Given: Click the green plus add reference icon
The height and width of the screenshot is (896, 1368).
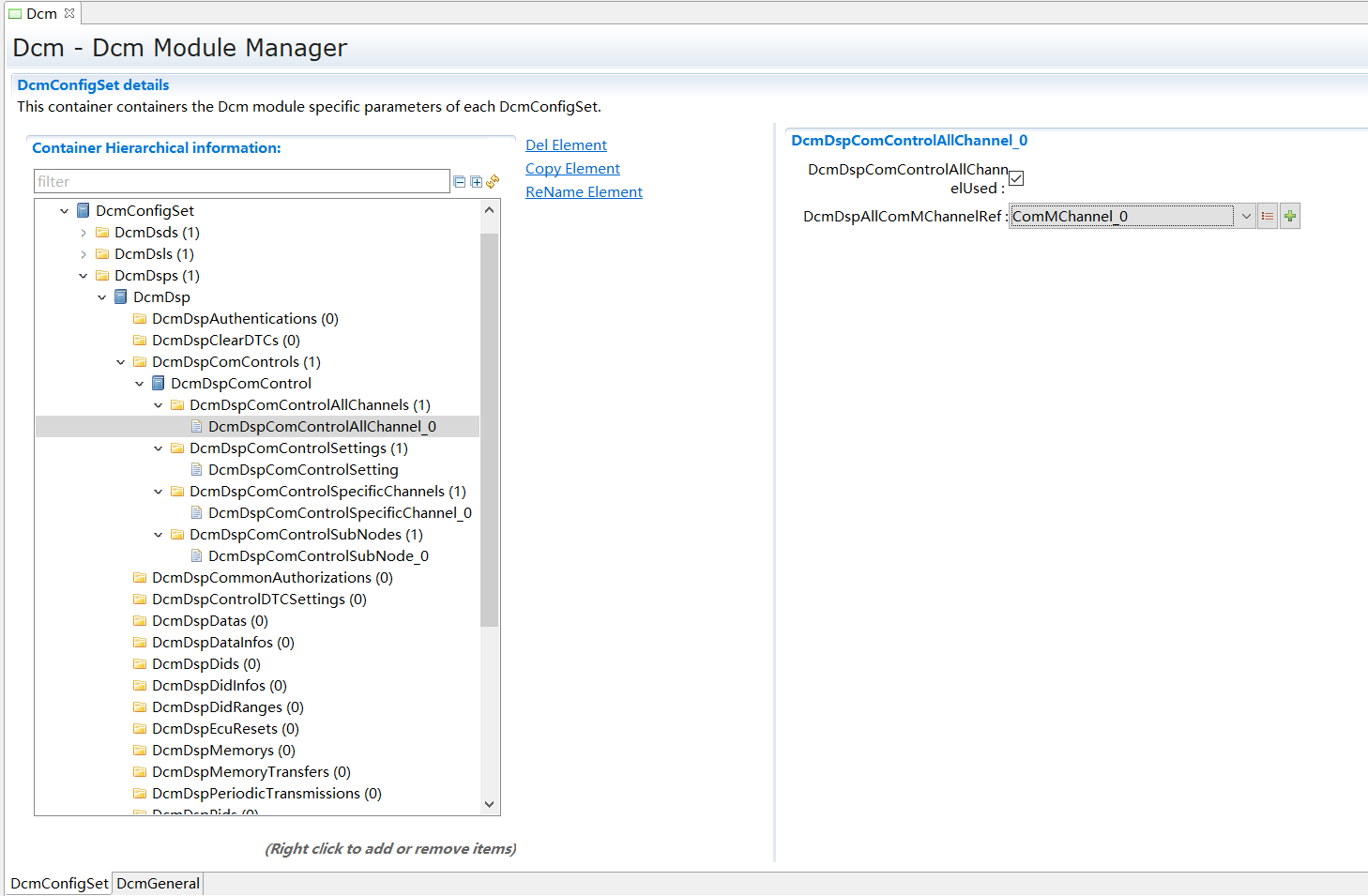Looking at the screenshot, I should 1290,217.
